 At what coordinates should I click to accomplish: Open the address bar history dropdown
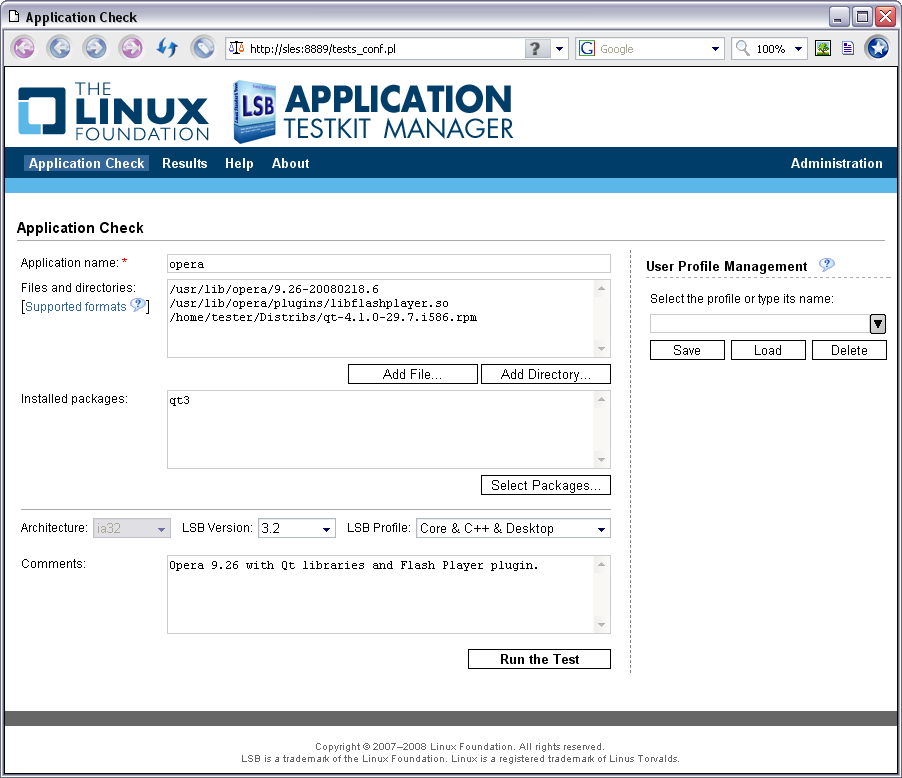point(559,49)
